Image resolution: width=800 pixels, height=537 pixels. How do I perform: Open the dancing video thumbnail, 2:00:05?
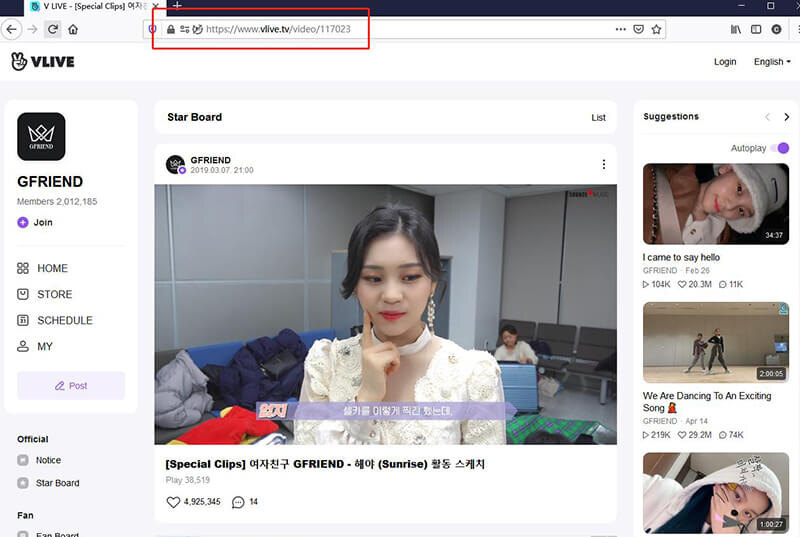(x=716, y=342)
